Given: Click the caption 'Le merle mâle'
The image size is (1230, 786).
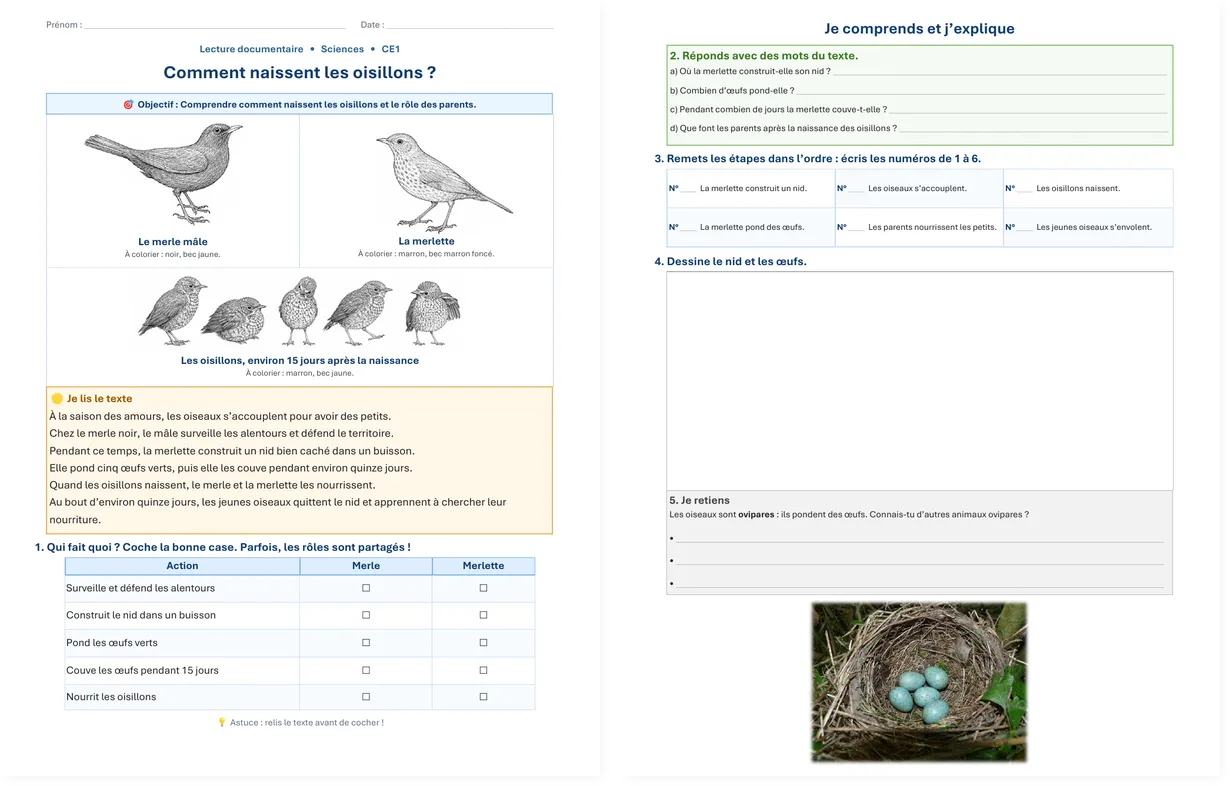Looking at the screenshot, I should [x=173, y=242].
